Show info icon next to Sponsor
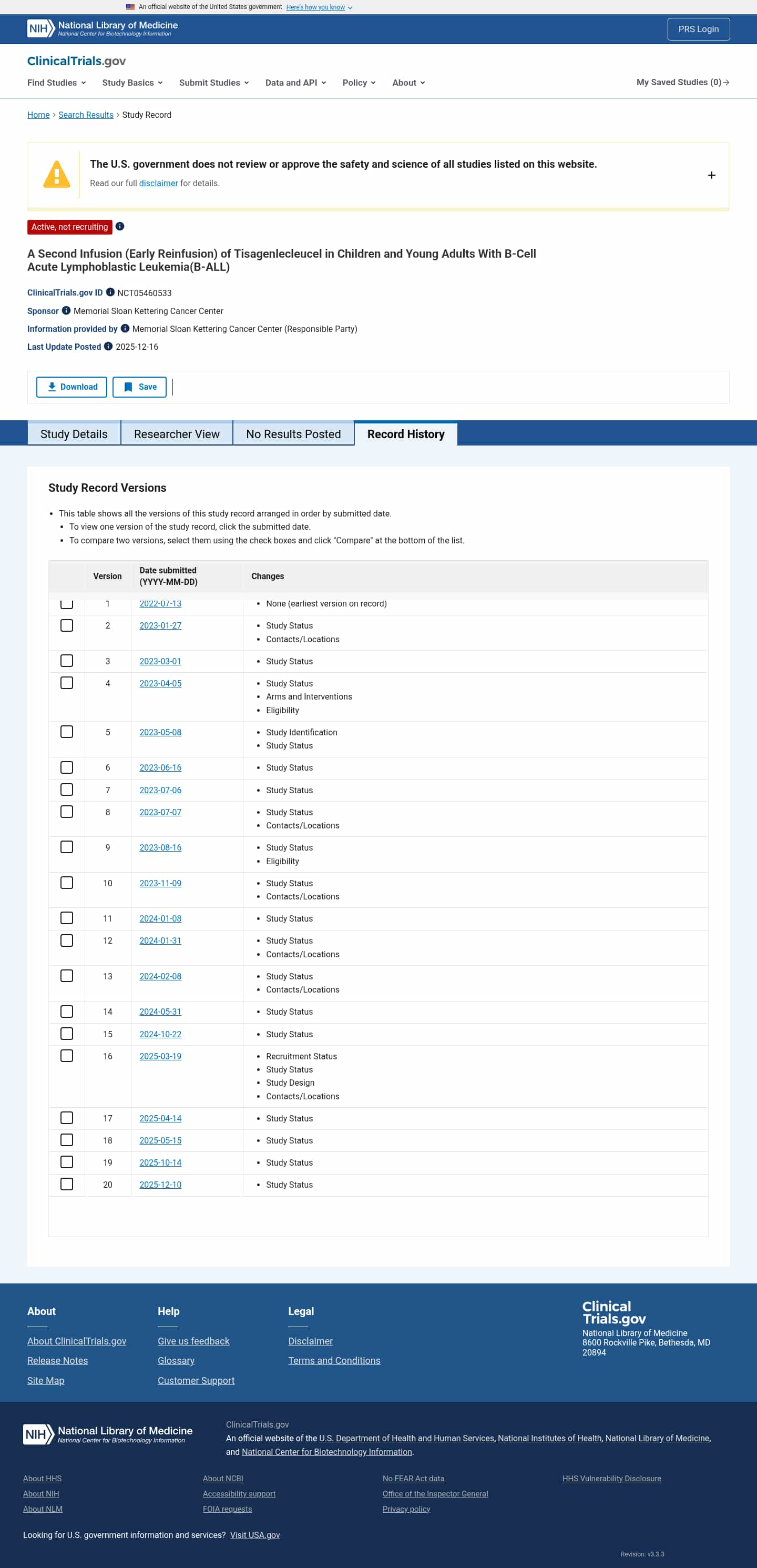The height and width of the screenshot is (1568, 757). click(66, 310)
